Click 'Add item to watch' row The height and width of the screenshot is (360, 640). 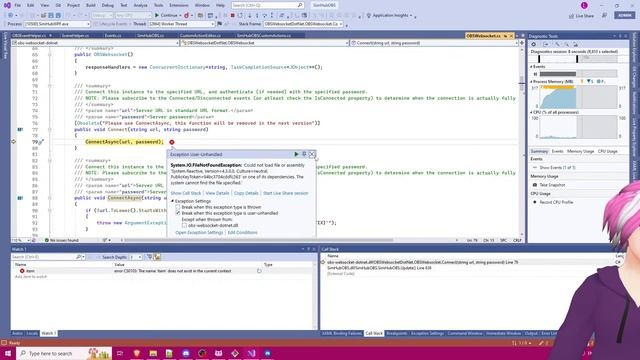[x=31, y=277]
